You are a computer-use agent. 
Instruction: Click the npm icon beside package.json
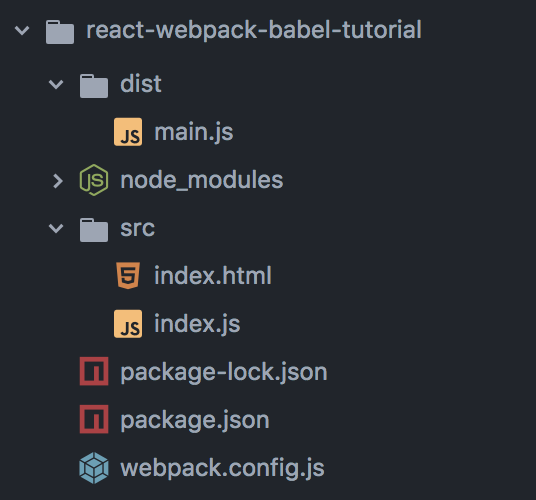pos(94,419)
